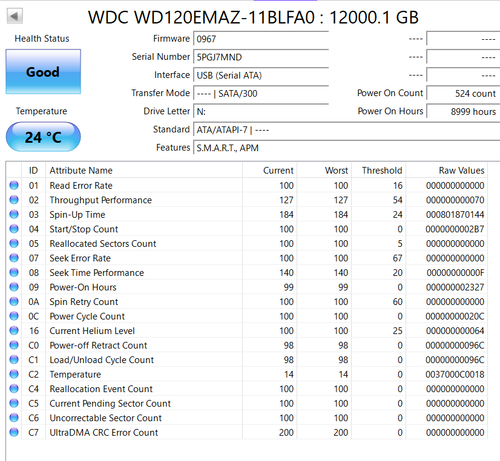
Task: Select raw value 00000000020C
Action: click(455, 316)
